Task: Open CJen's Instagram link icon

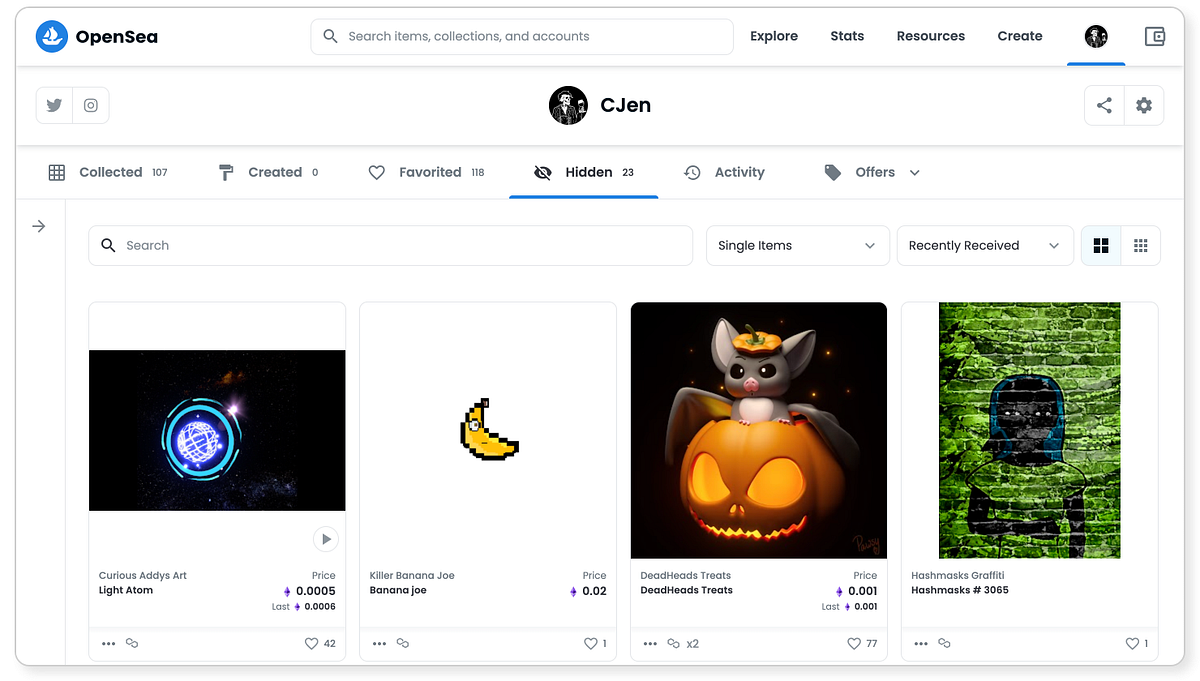Action: pyautogui.click(x=91, y=105)
